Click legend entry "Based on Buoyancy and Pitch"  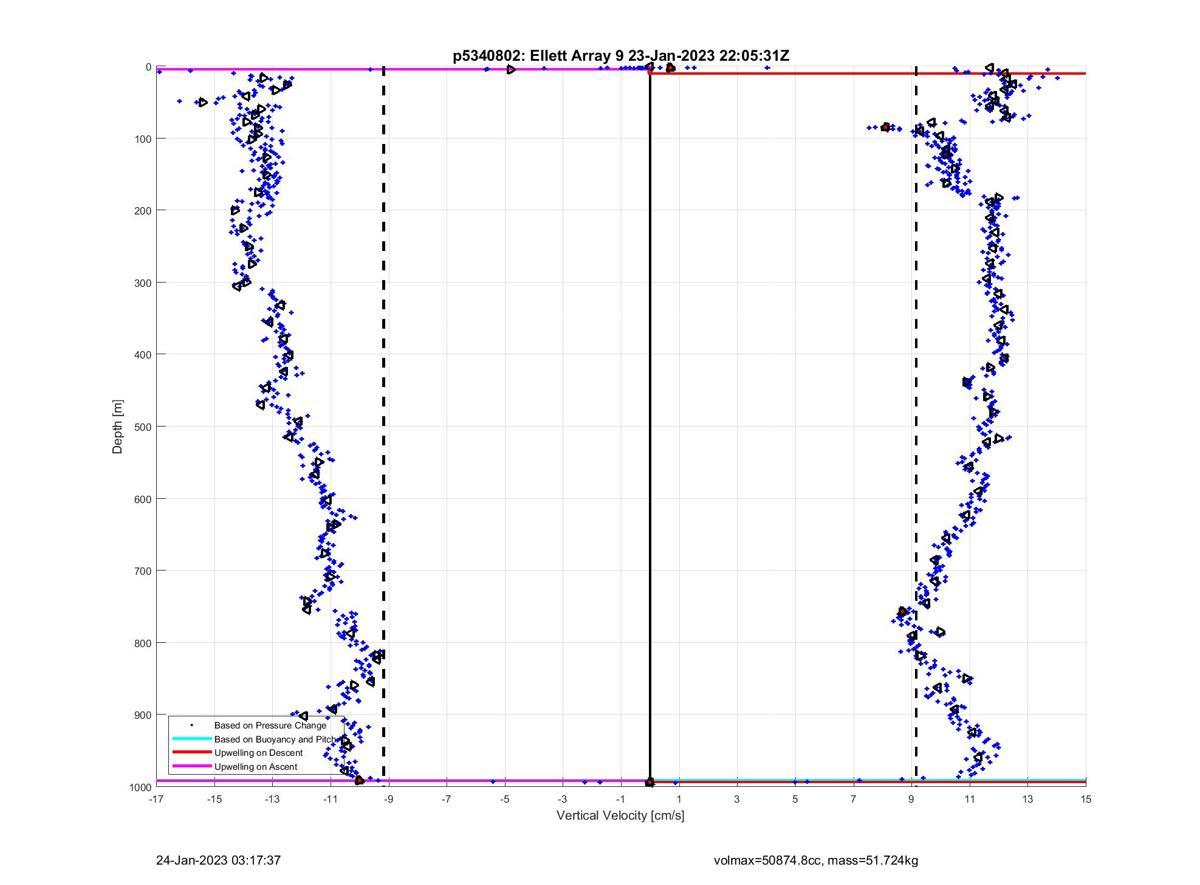tap(277, 739)
